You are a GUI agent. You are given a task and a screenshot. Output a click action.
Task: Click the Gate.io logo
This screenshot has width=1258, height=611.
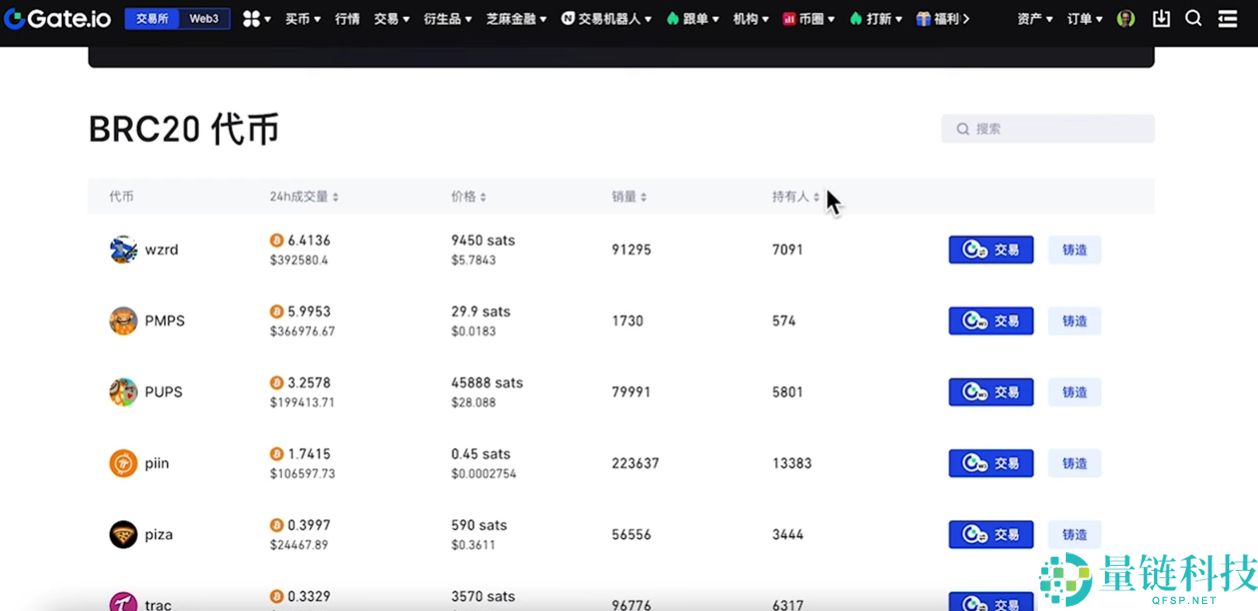click(x=55, y=18)
